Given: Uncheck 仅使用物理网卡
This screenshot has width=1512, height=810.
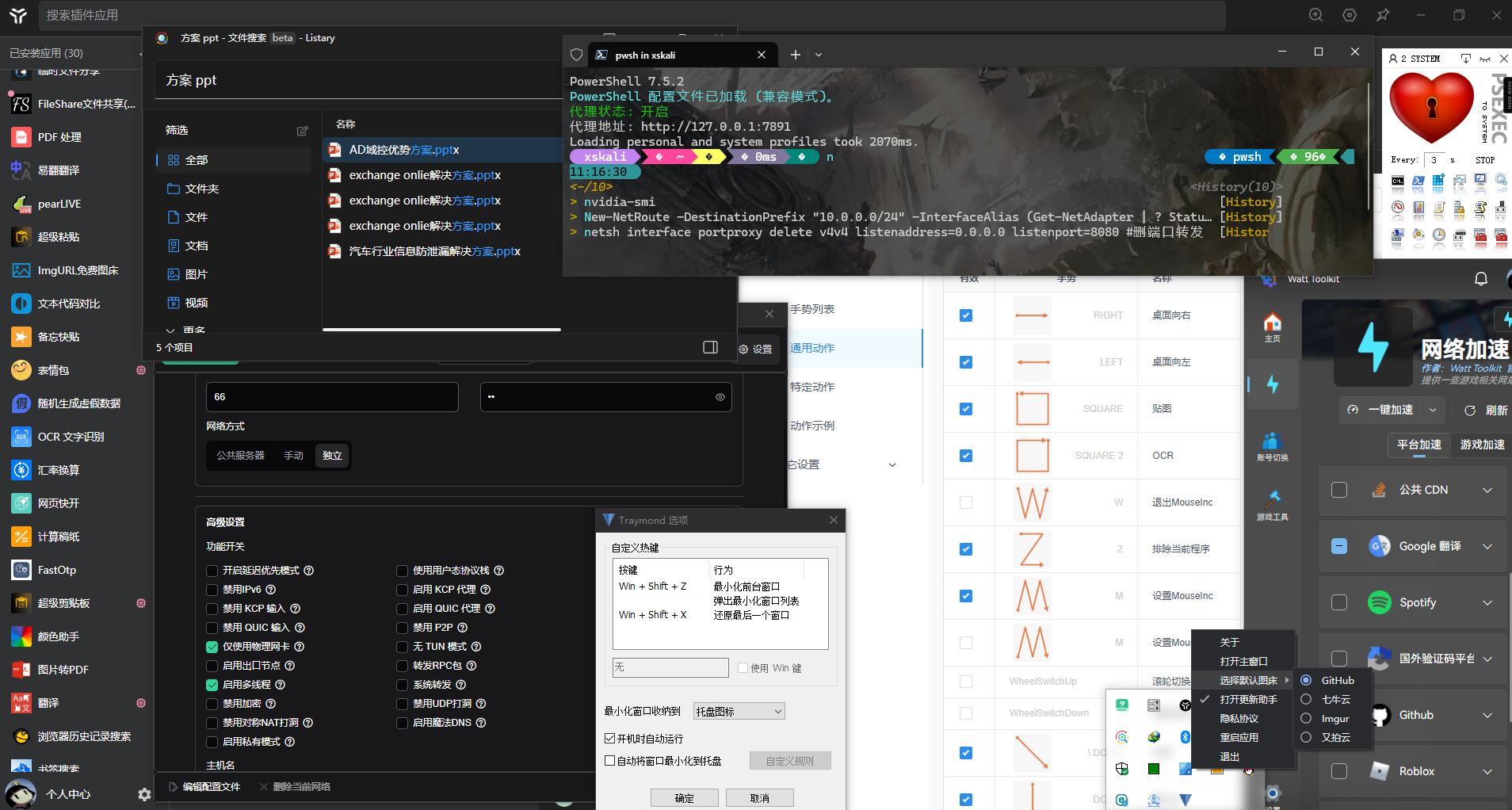Looking at the screenshot, I should [x=212, y=647].
